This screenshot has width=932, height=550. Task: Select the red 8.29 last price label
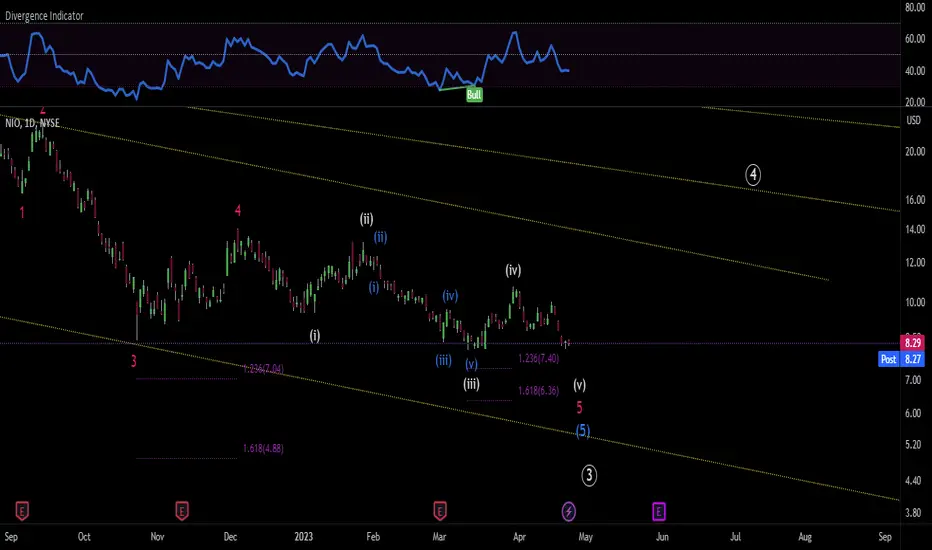point(912,342)
